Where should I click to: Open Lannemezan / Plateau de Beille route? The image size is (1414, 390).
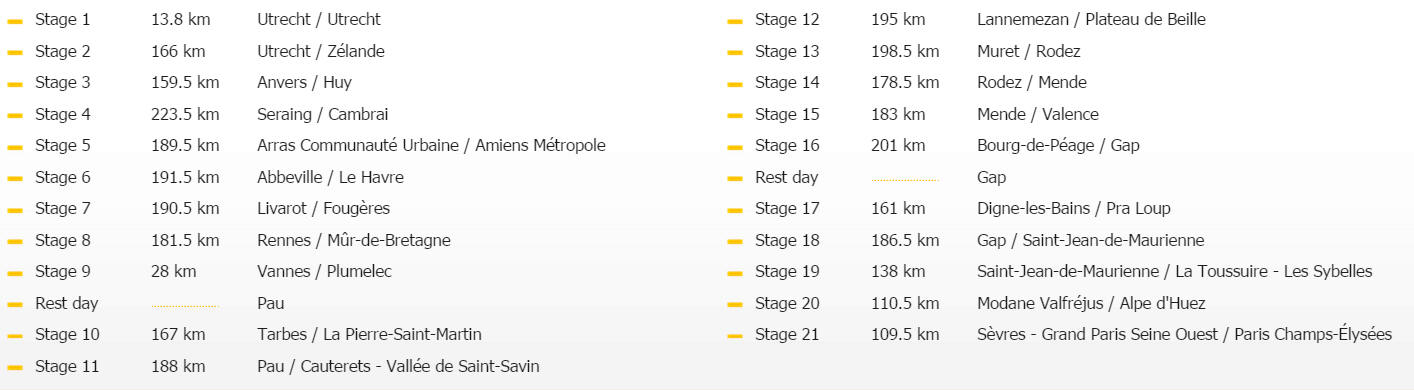coord(1091,19)
